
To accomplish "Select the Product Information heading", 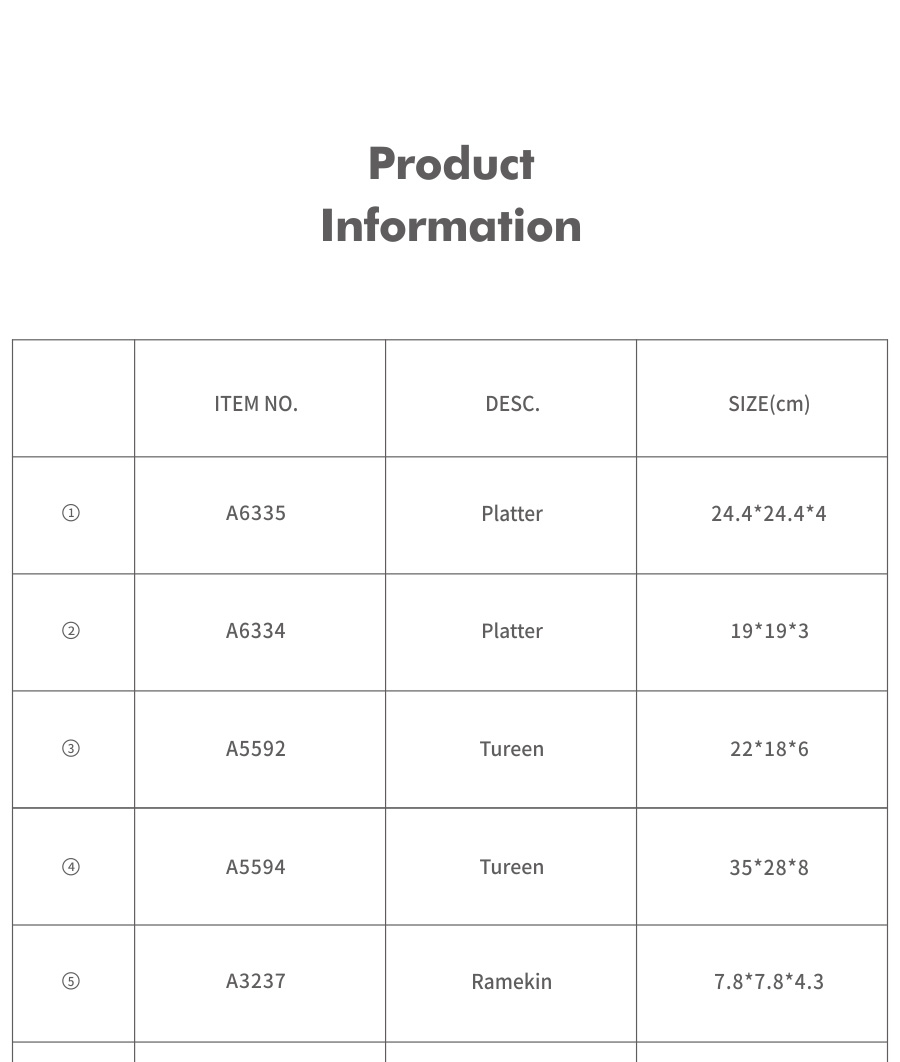I will click(x=451, y=195).
